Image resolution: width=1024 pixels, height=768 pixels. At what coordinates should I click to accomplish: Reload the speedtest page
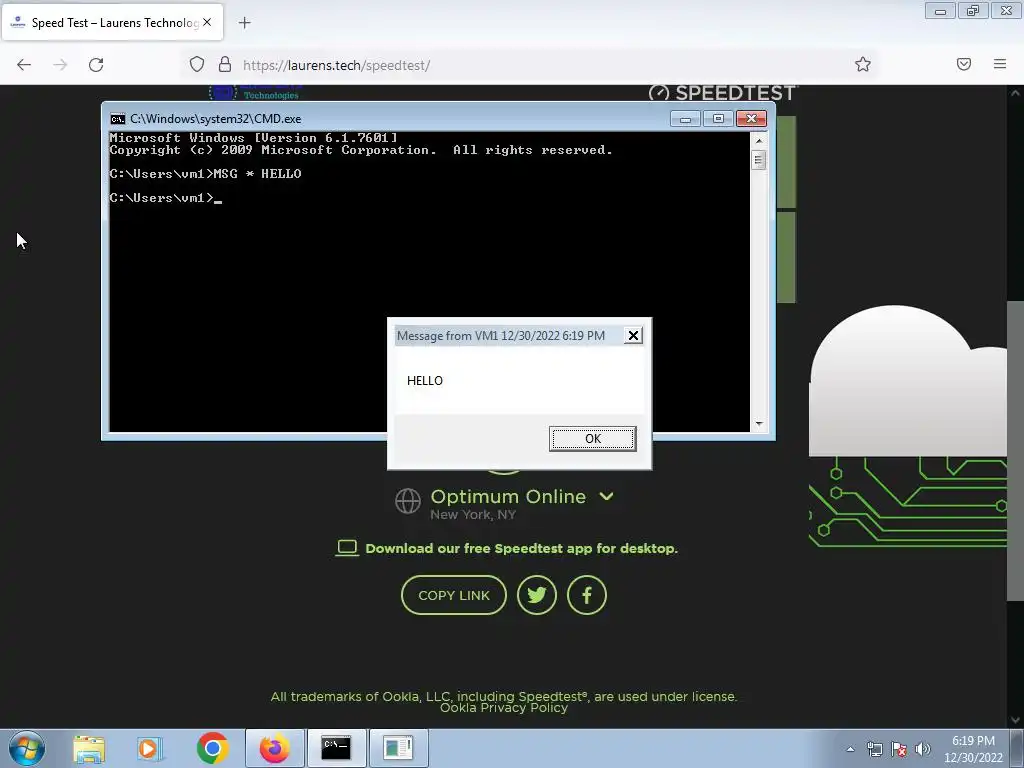point(96,65)
